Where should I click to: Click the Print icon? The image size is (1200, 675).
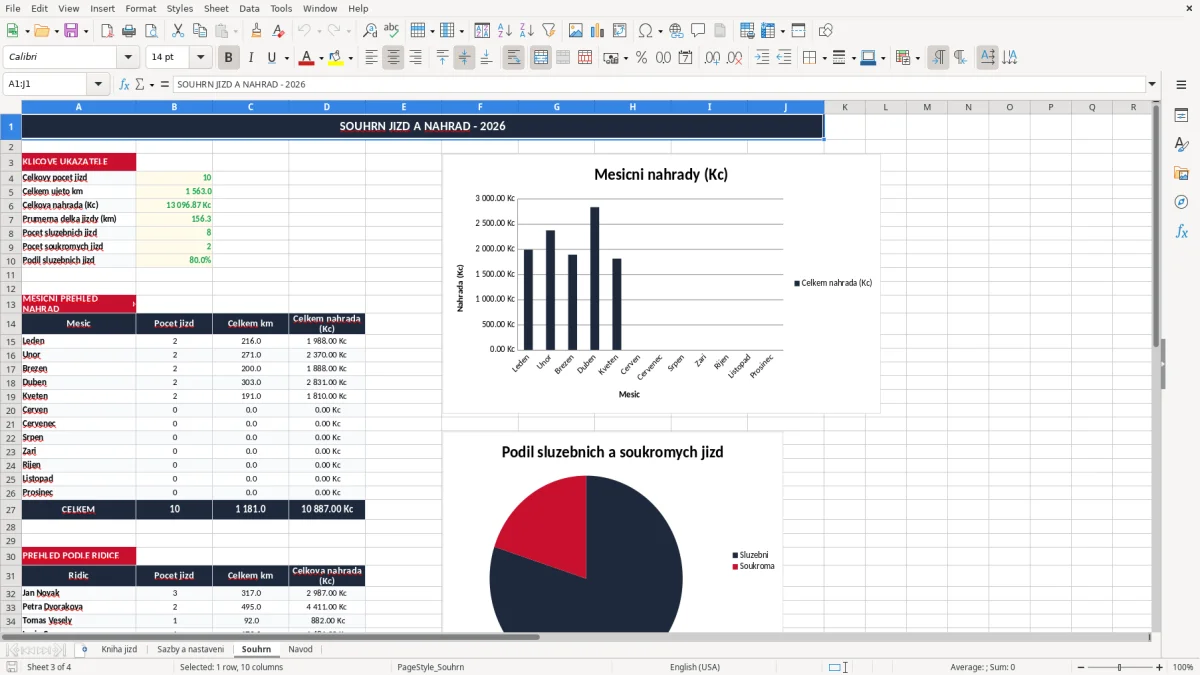point(129,31)
